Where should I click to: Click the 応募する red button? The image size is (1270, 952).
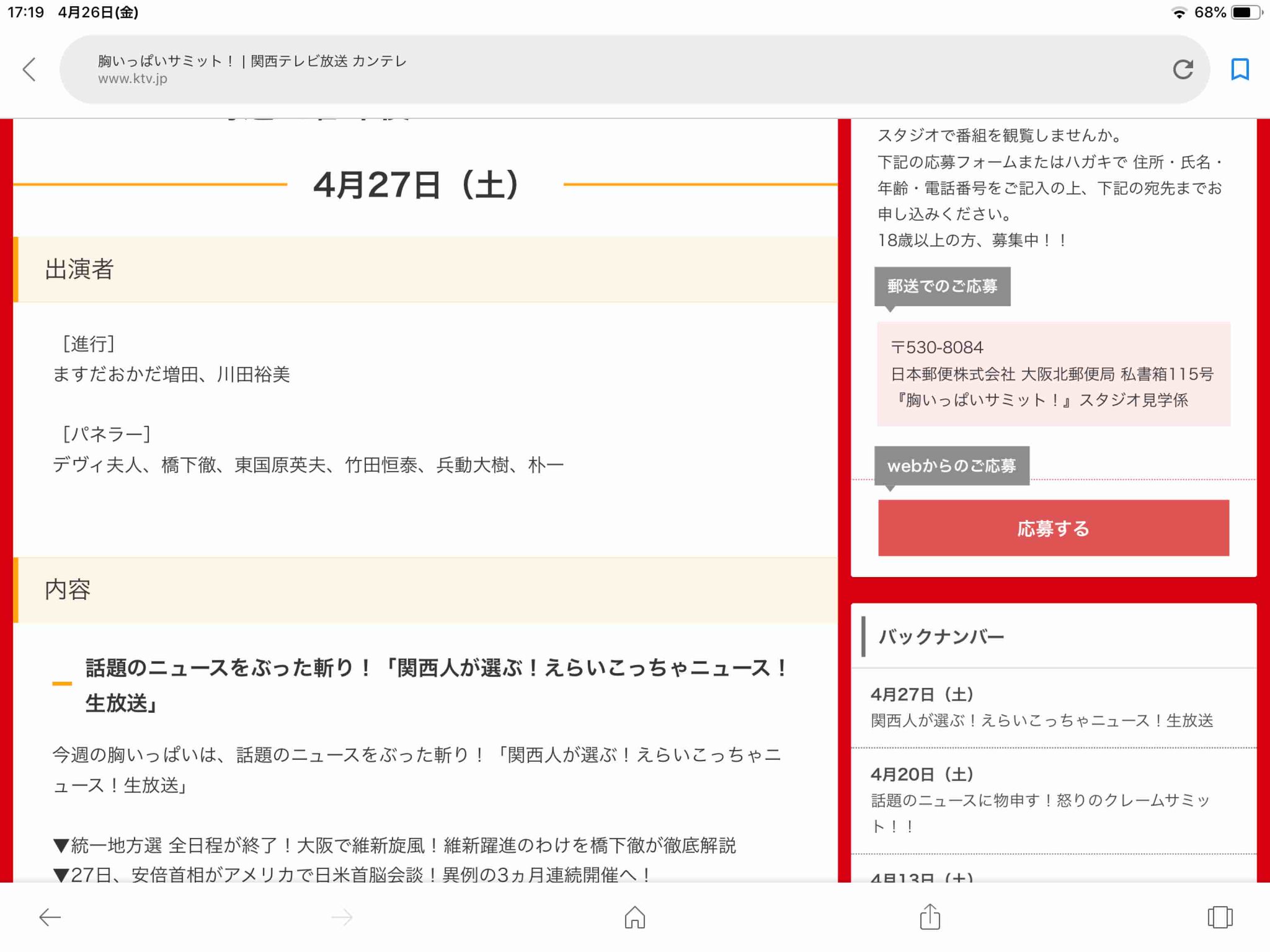point(1053,528)
